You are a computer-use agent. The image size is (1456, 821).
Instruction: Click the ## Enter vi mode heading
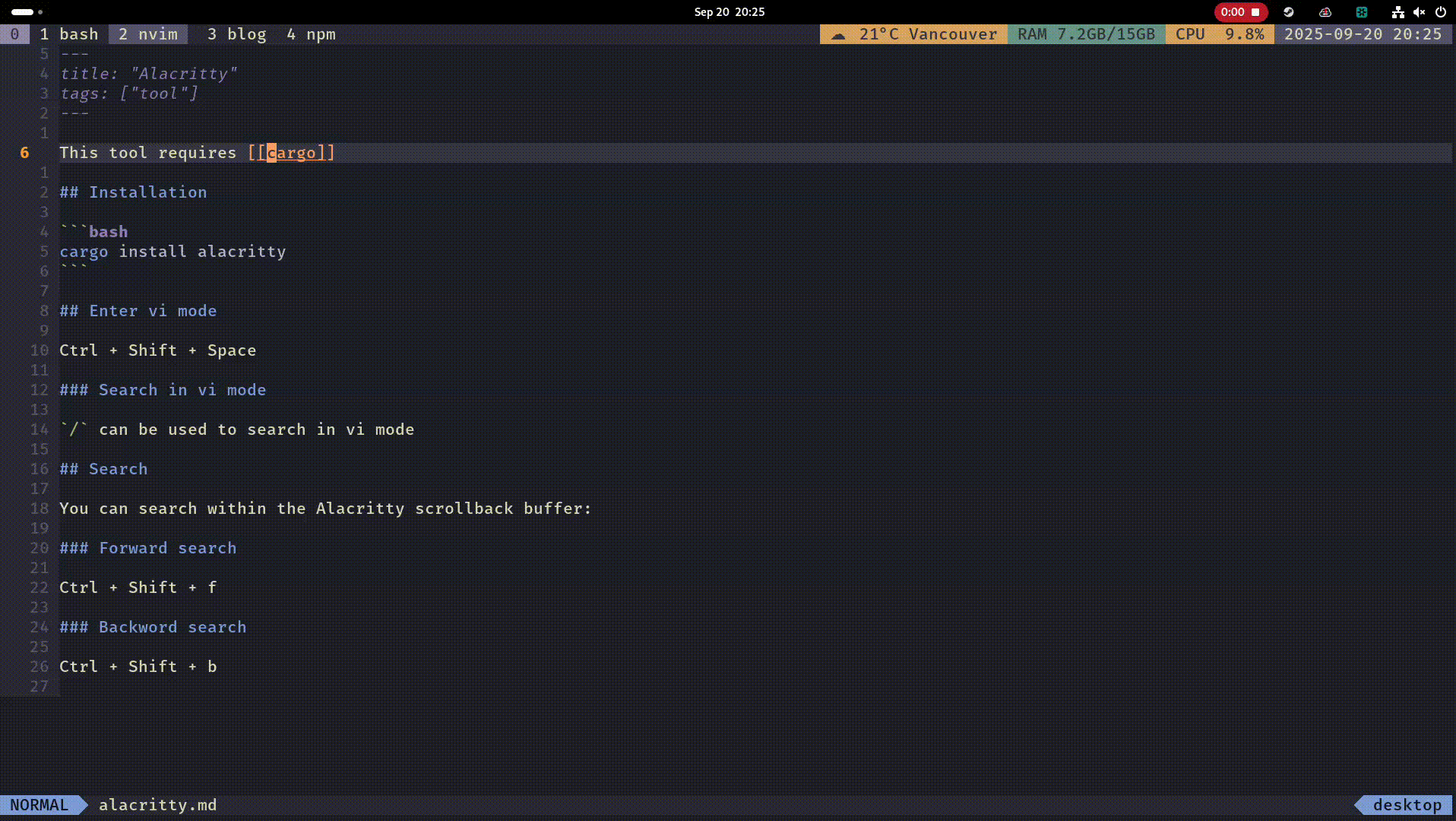point(138,311)
